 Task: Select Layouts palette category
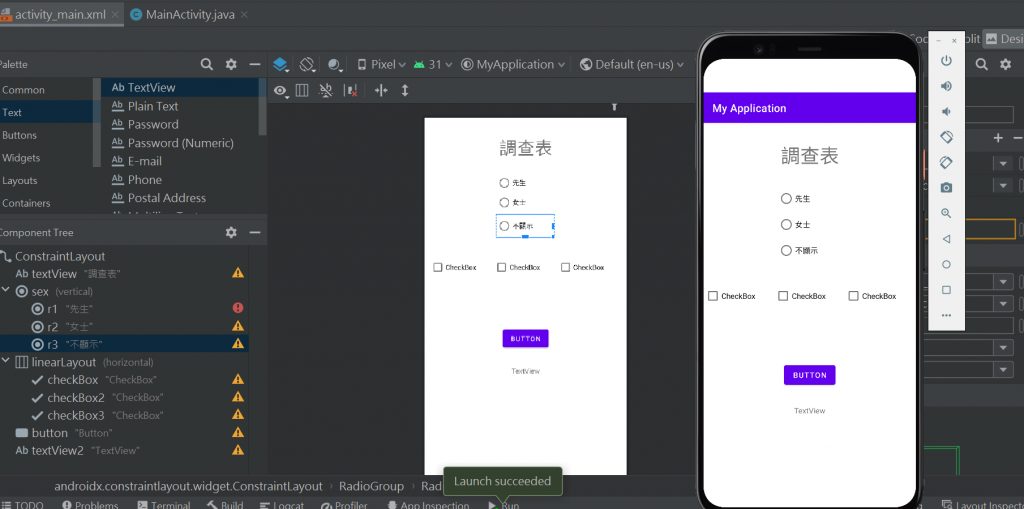click(20, 180)
